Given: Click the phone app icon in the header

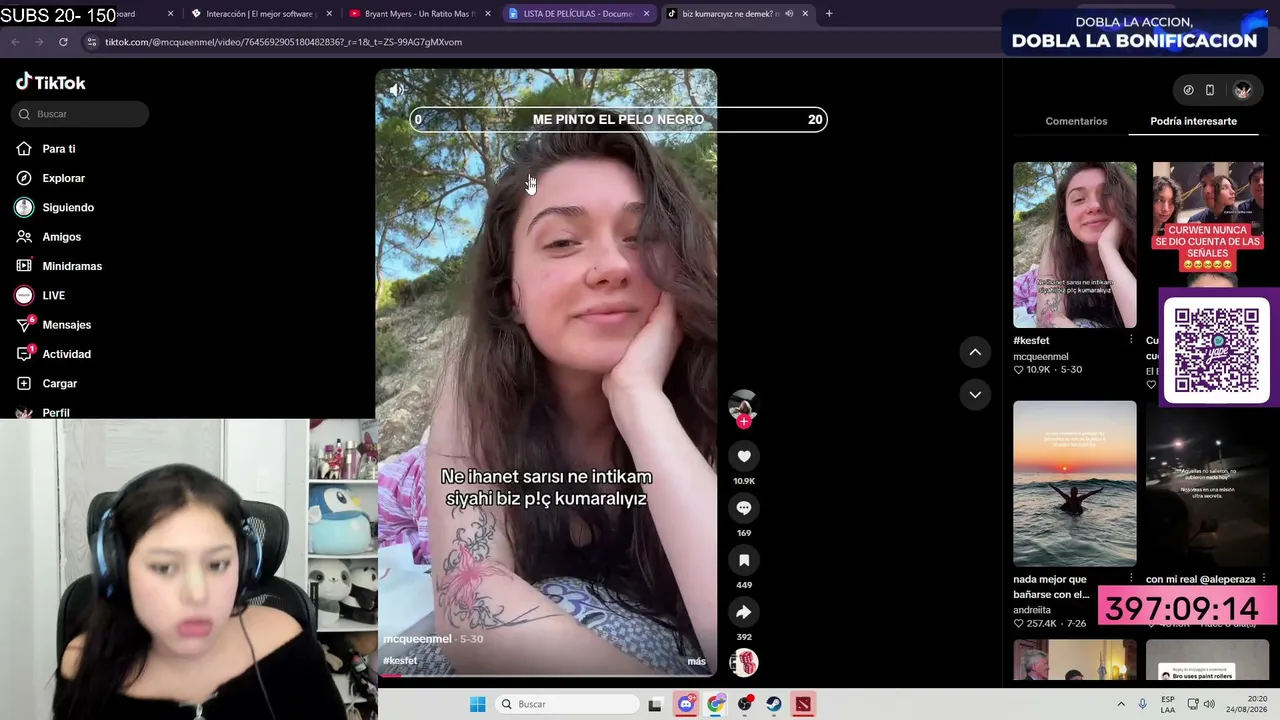Looking at the screenshot, I should (x=1210, y=90).
